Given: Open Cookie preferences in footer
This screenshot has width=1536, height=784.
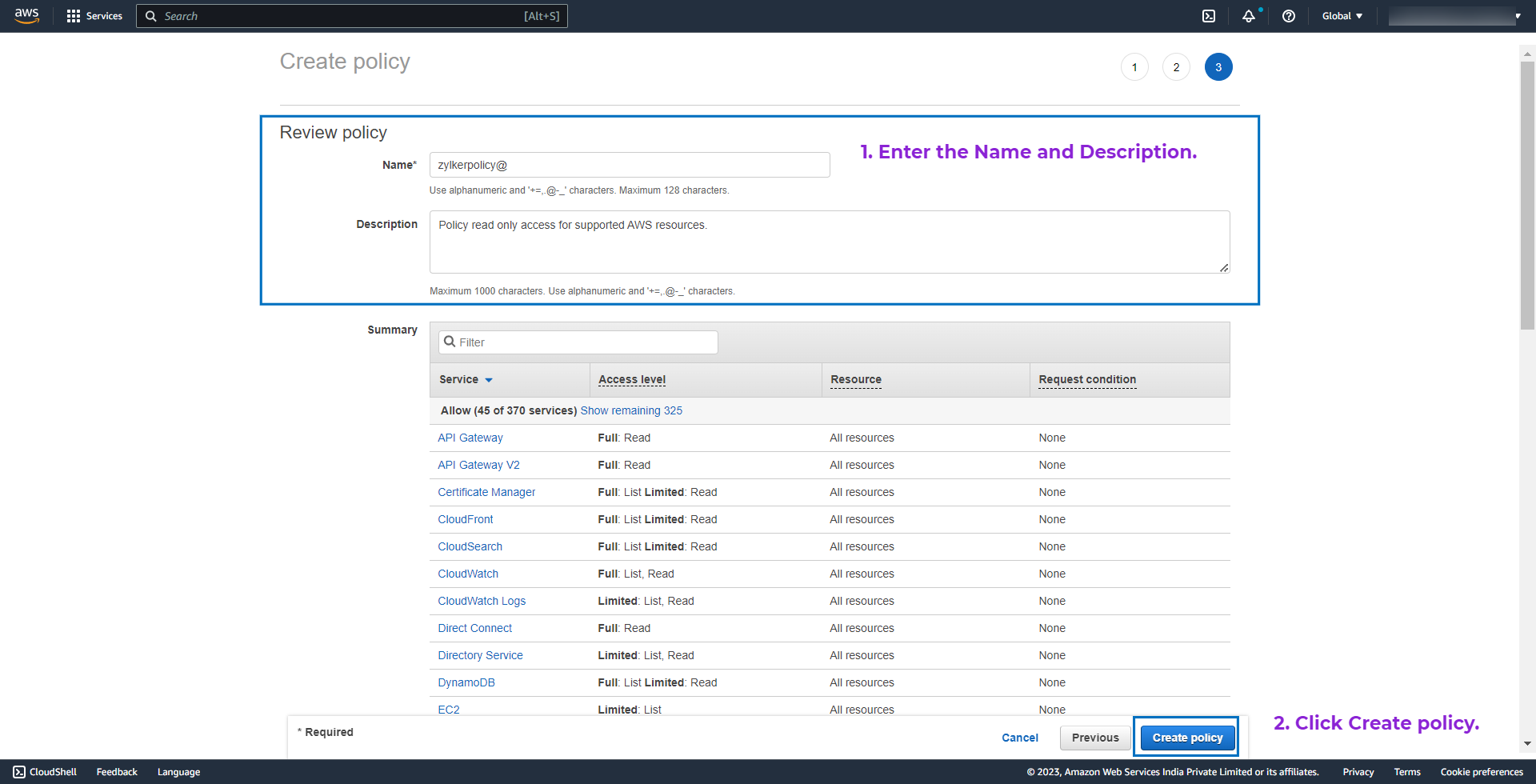Looking at the screenshot, I should click(1482, 772).
